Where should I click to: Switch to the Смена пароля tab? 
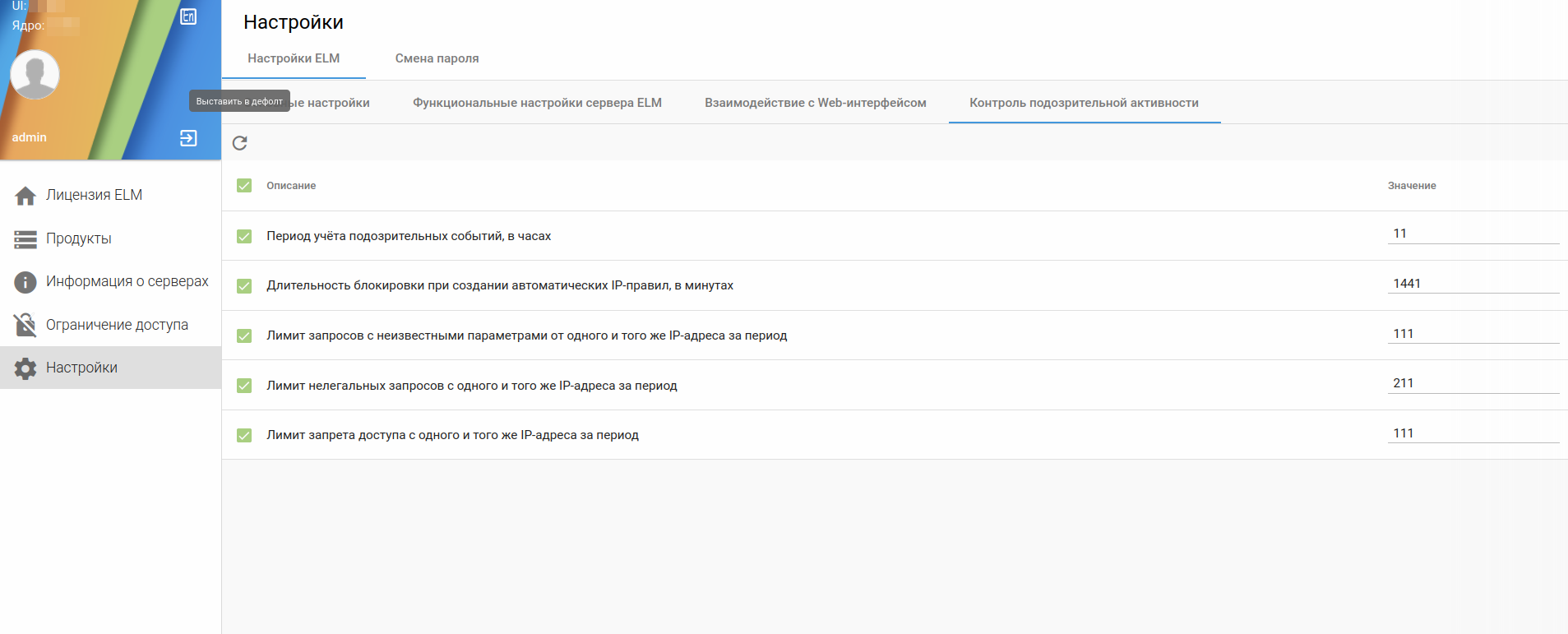tap(437, 58)
